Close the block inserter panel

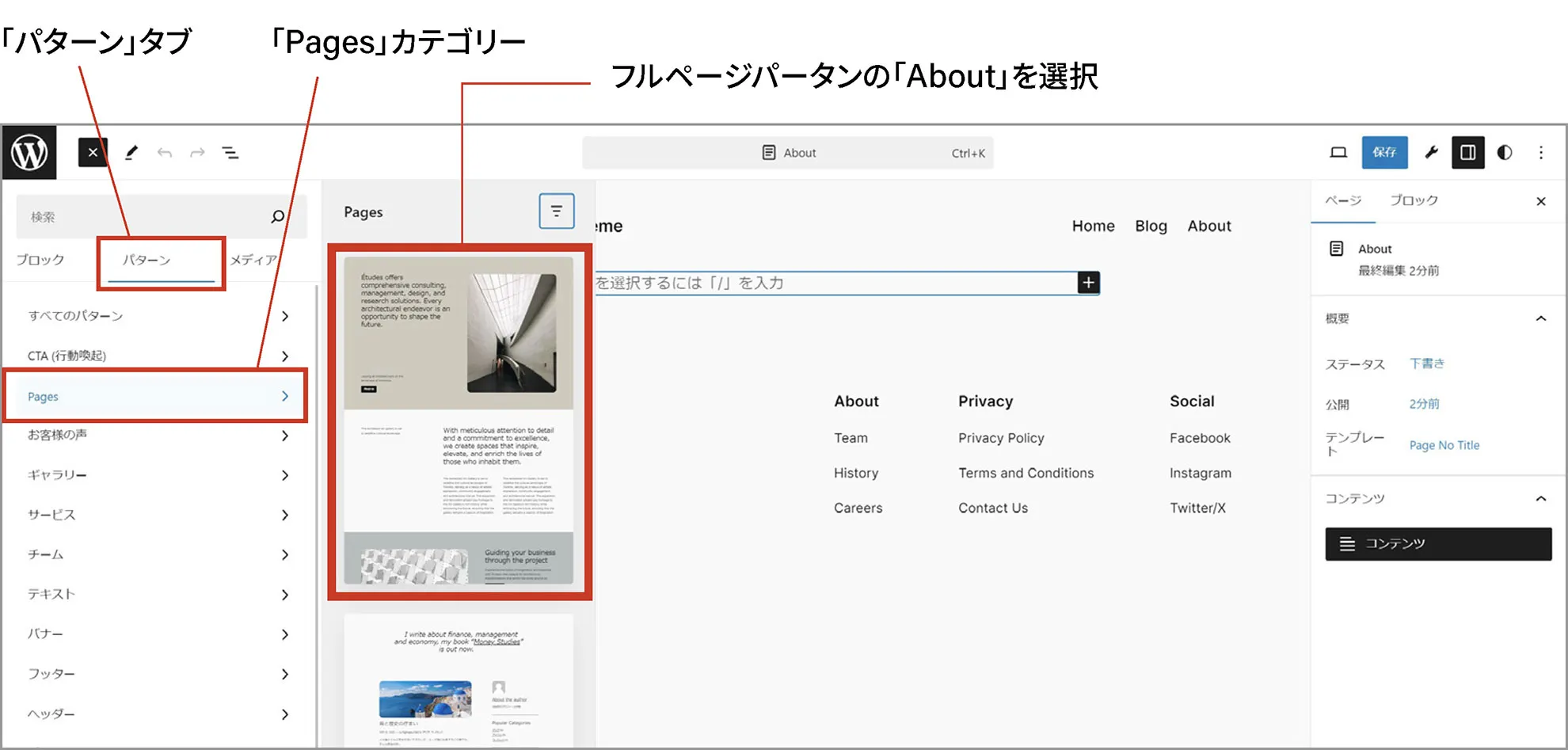(x=93, y=152)
